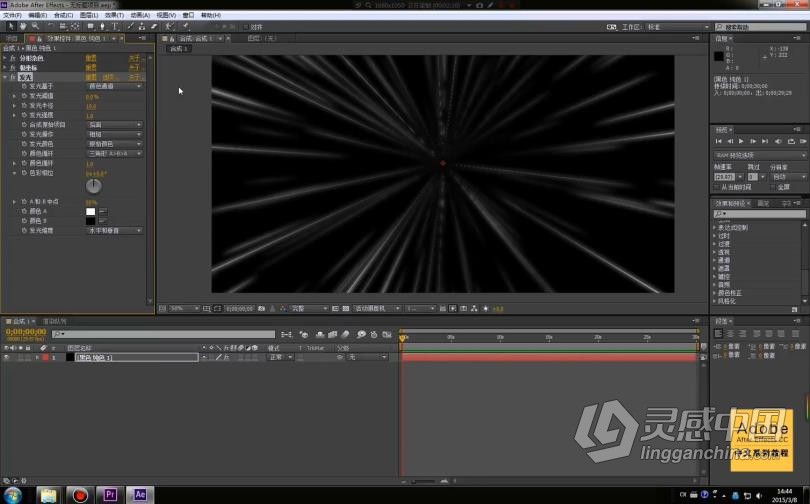Select the Eraser tool in toolbar
The height and width of the screenshot is (504, 810).
tap(154, 26)
